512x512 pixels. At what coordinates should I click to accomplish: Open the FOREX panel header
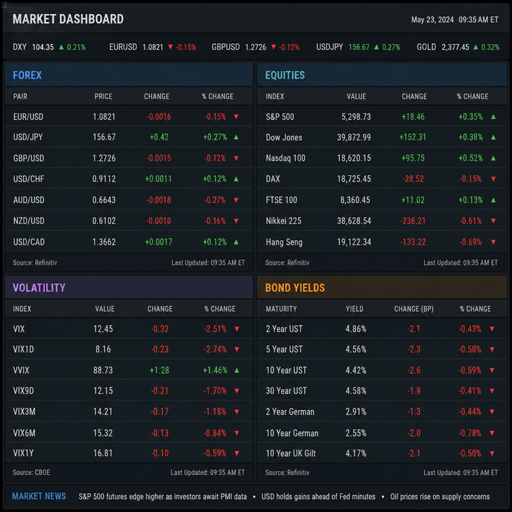coord(129,75)
